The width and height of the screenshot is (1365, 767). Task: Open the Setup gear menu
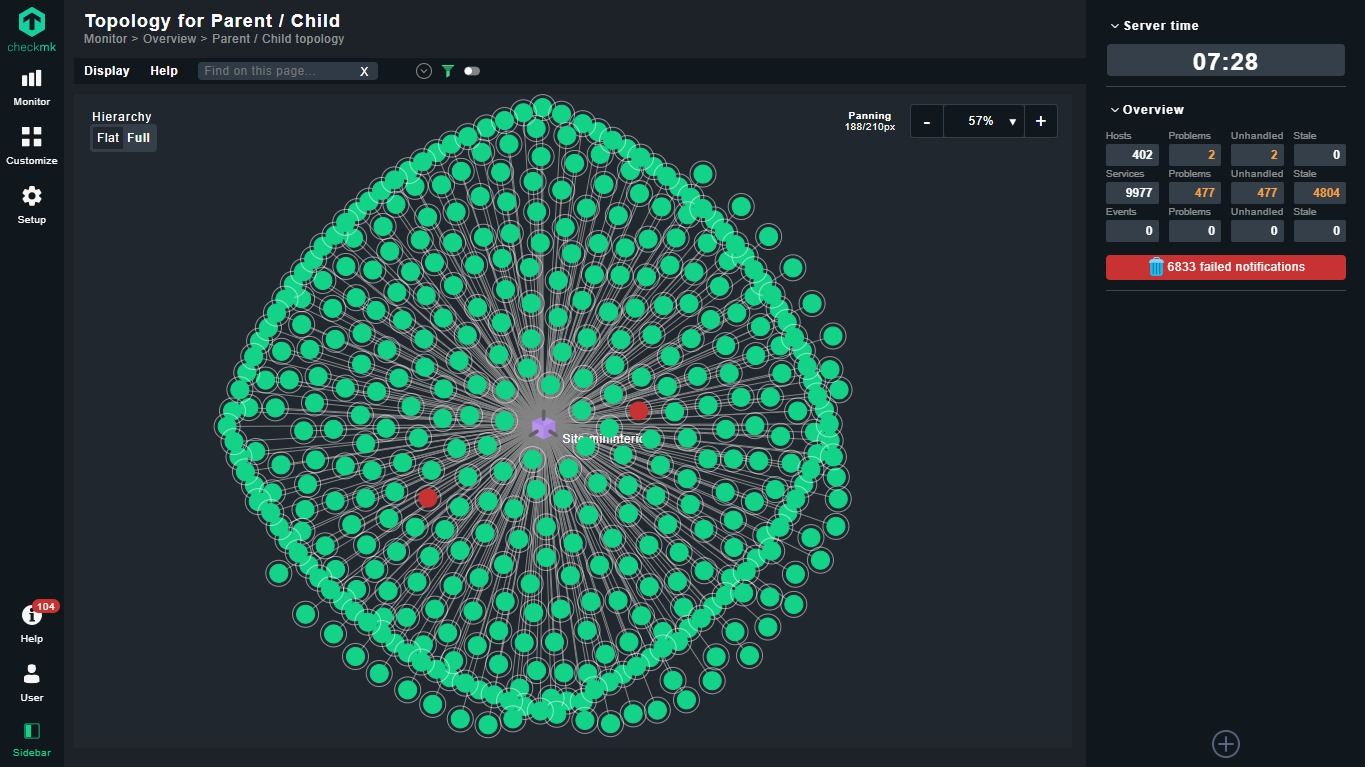pyautogui.click(x=31, y=204)
